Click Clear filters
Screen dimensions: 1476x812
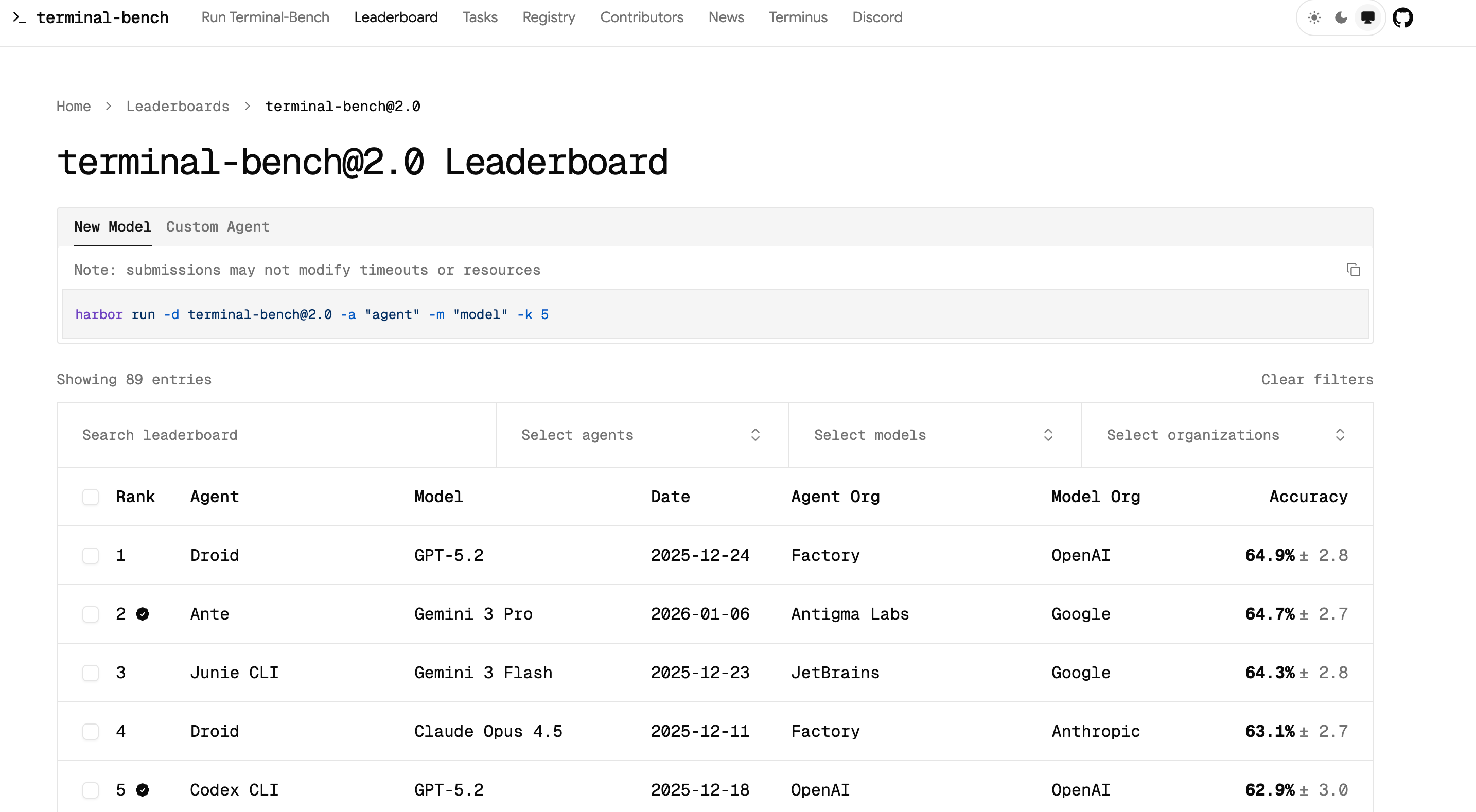[1316, 379]
